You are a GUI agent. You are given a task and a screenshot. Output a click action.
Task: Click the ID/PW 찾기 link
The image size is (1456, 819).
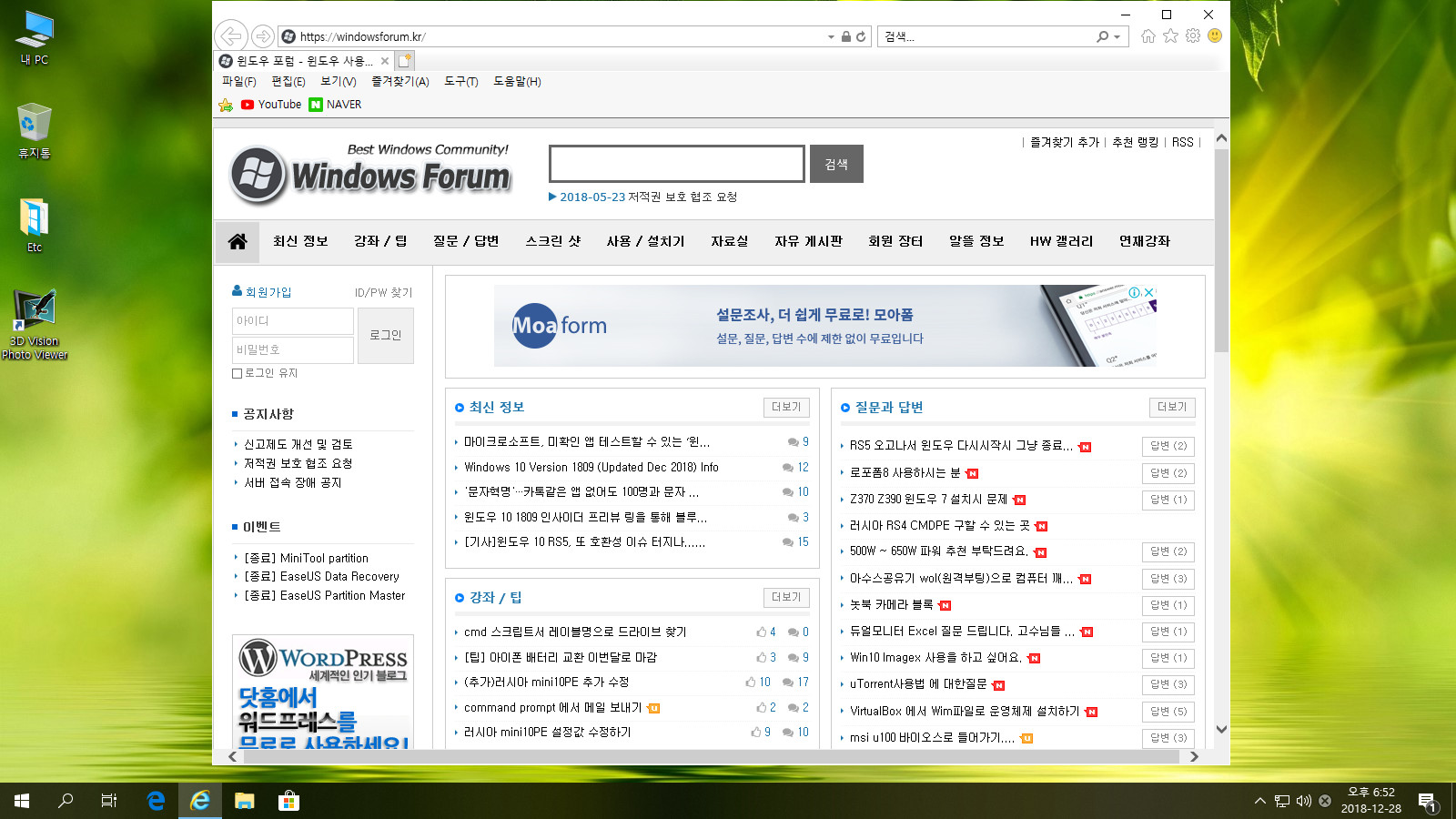tap(383, 292)
